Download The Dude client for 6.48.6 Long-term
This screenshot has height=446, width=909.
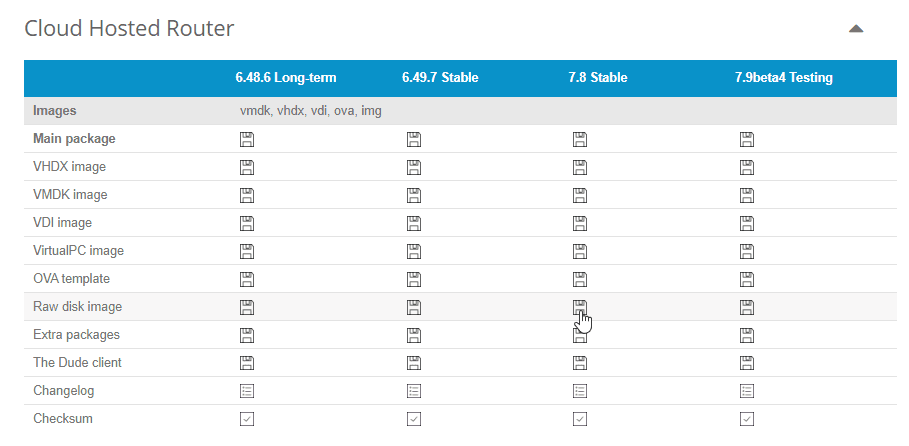247,363
